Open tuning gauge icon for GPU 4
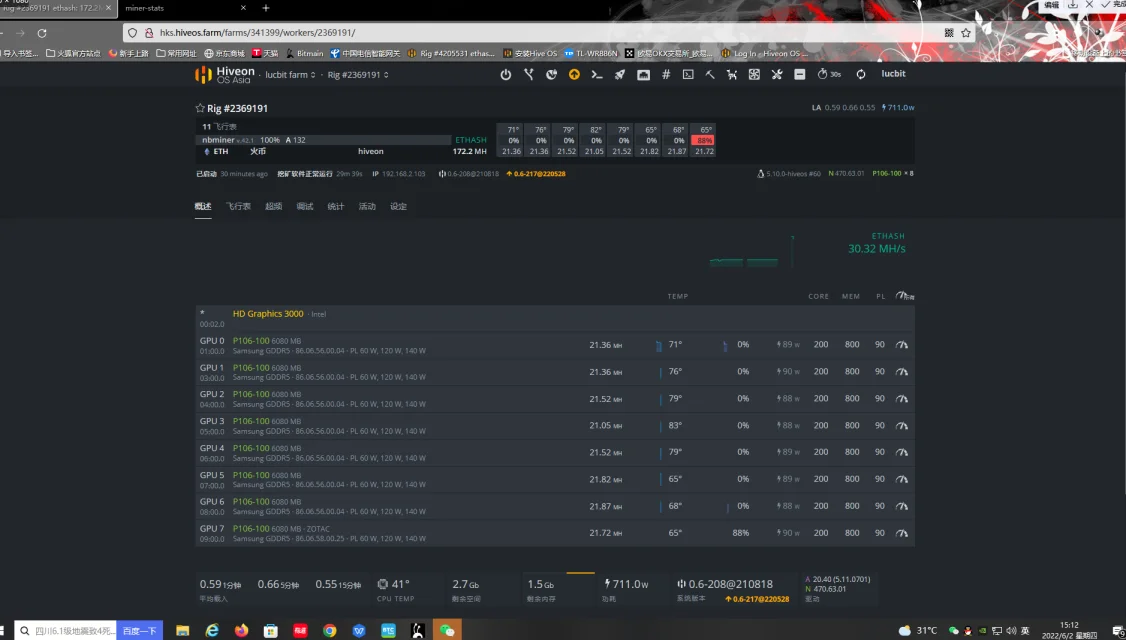The width and height of the screenshot is (1126, 640). tap(902, 453)
